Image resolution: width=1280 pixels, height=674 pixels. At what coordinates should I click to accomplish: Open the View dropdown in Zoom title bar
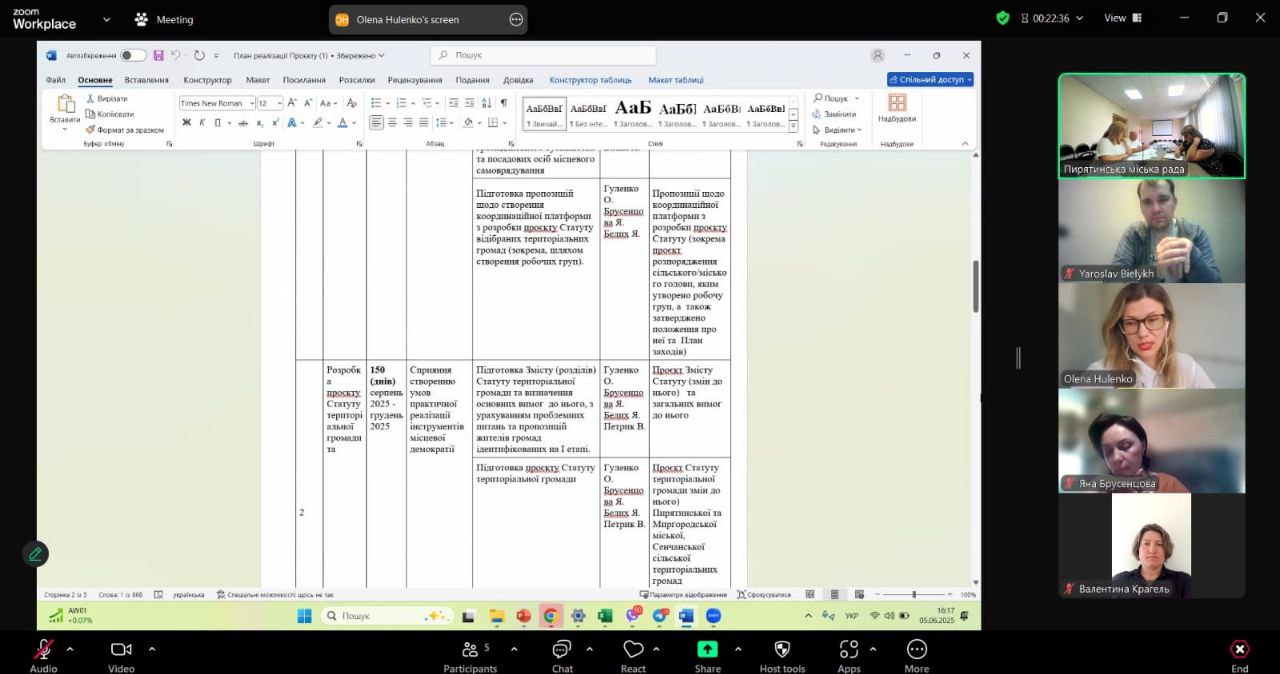point(1122,18)
